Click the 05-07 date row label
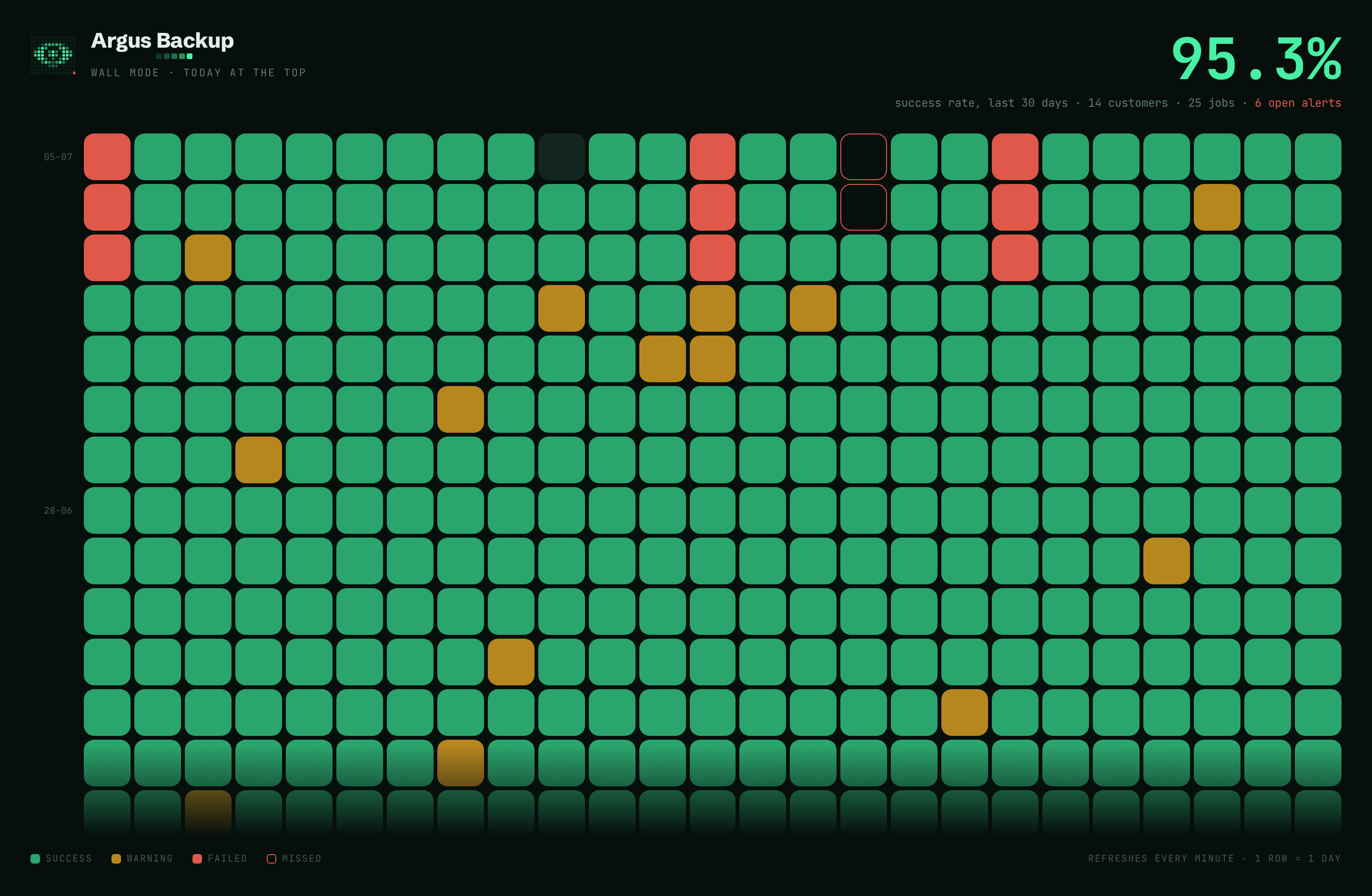The width and height of the screenshot is (1372, 896). point(58,157)
